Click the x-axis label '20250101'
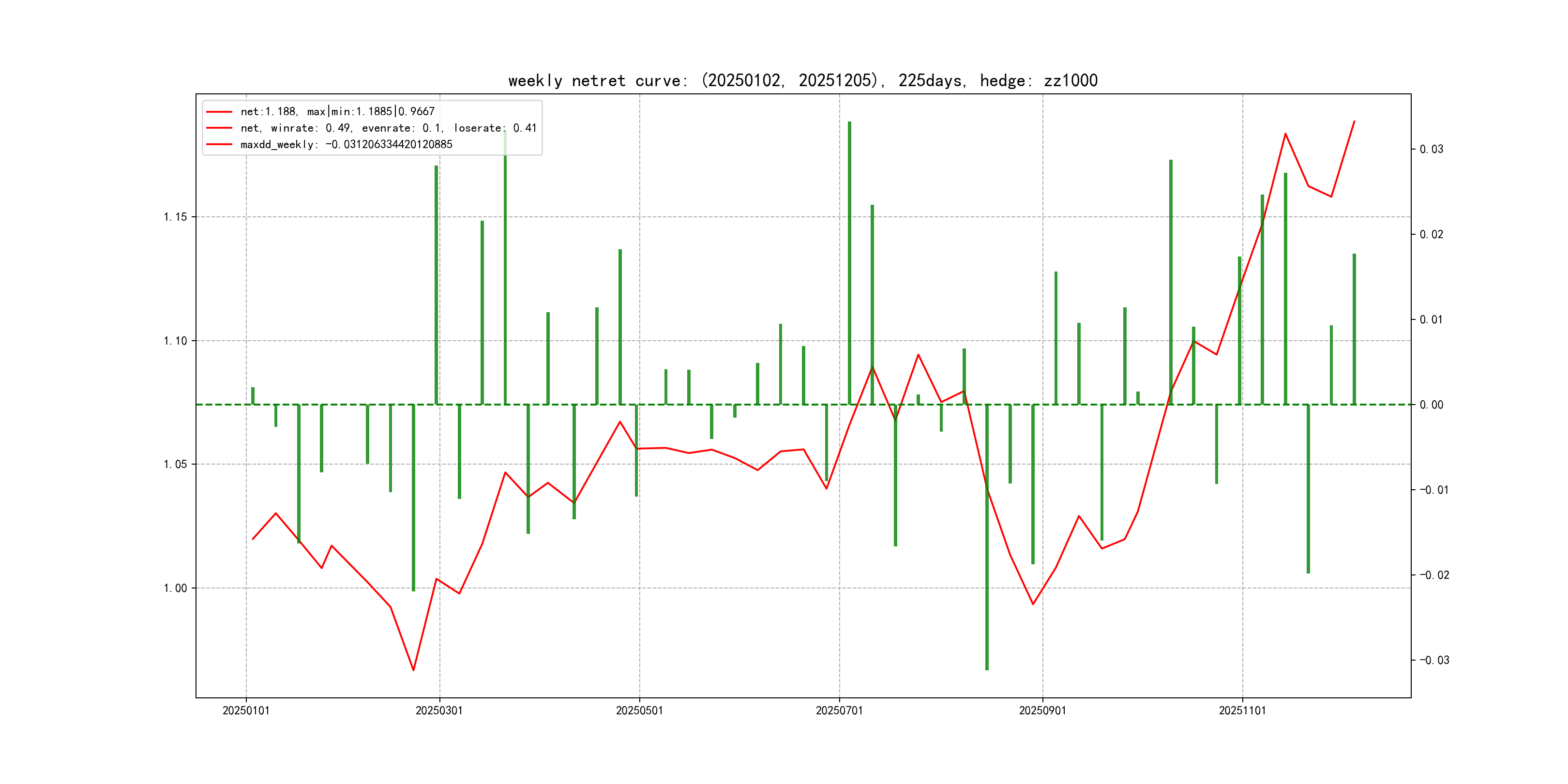This screenshot has width=1568, height=784. click(x=246, y=710)
